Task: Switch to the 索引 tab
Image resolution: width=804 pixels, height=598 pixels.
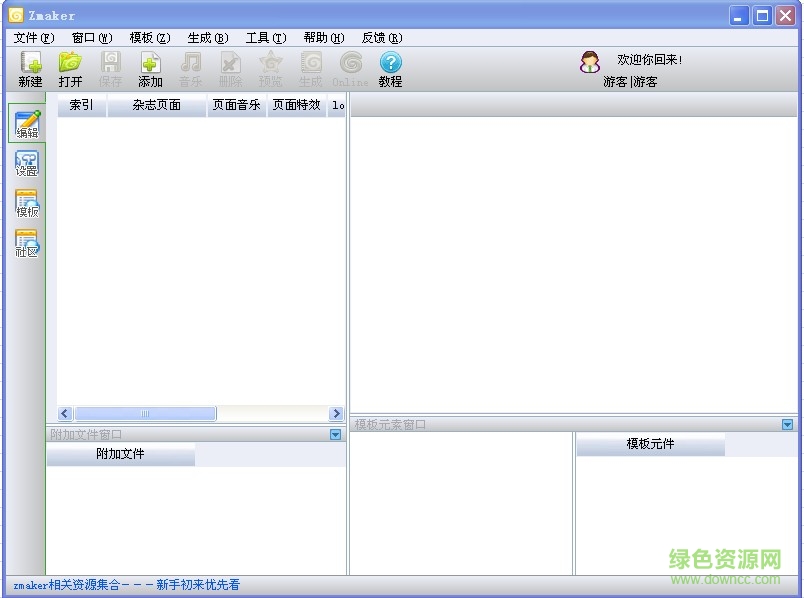Action: [x=81, y=104]
